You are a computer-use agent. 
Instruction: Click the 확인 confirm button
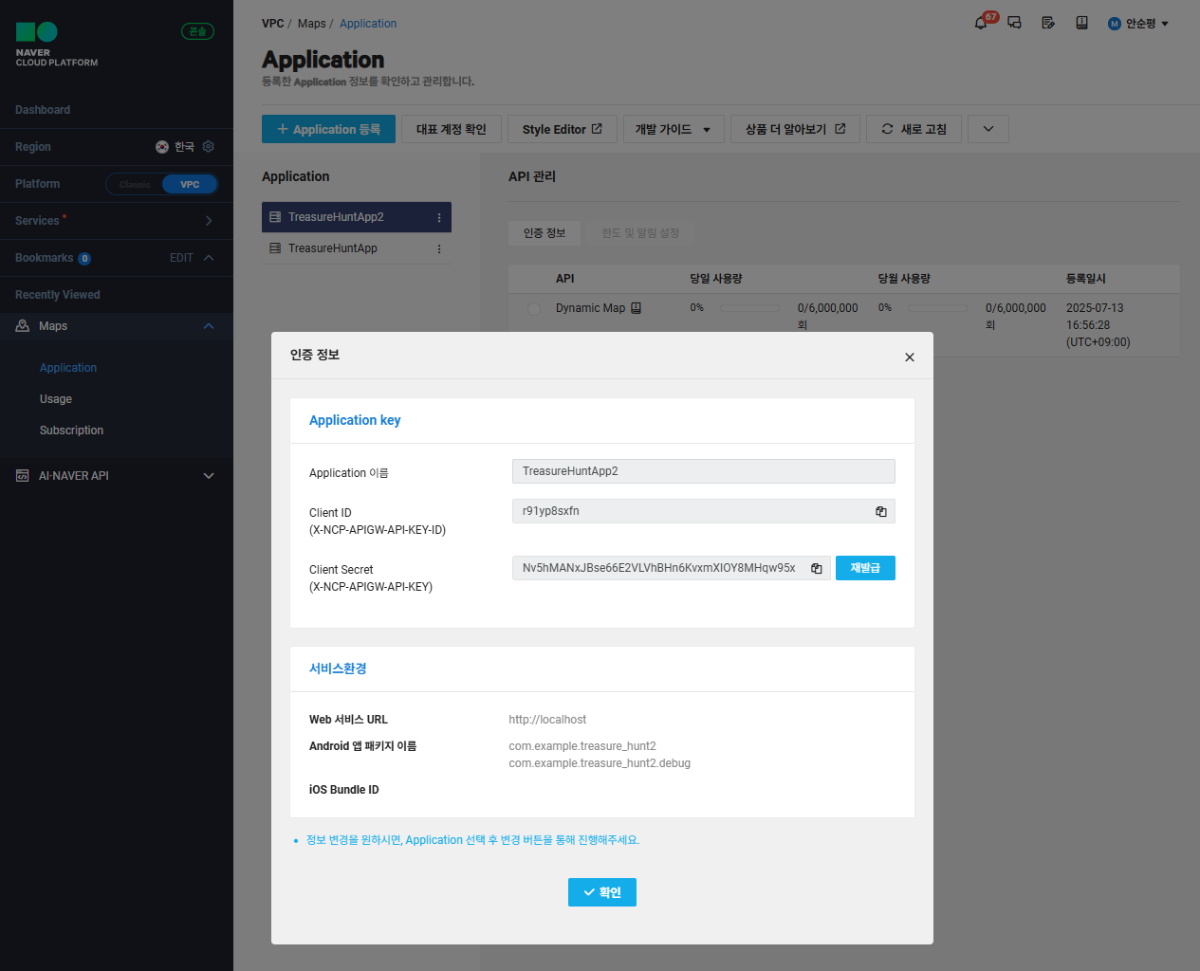[602, 892]
